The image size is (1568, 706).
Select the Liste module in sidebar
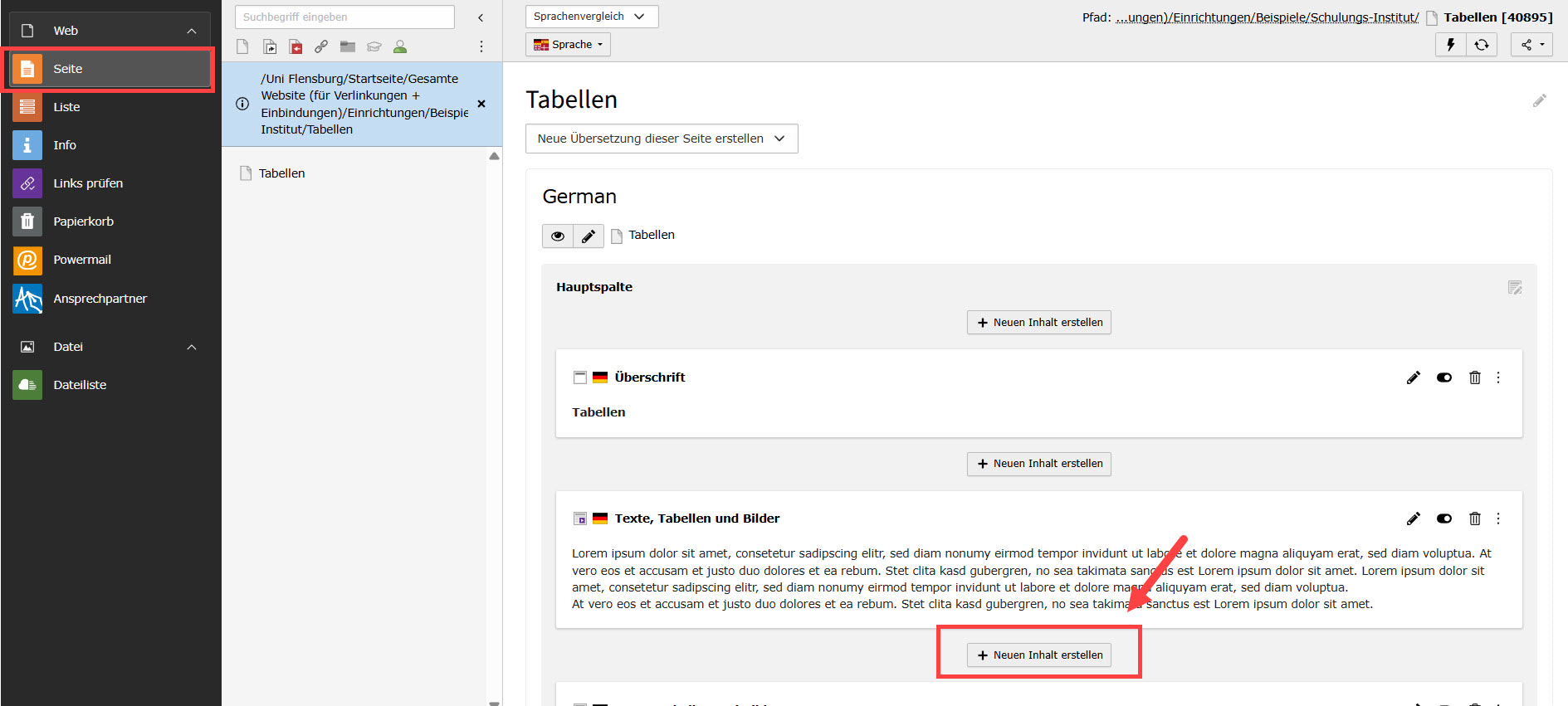(66, 107)
